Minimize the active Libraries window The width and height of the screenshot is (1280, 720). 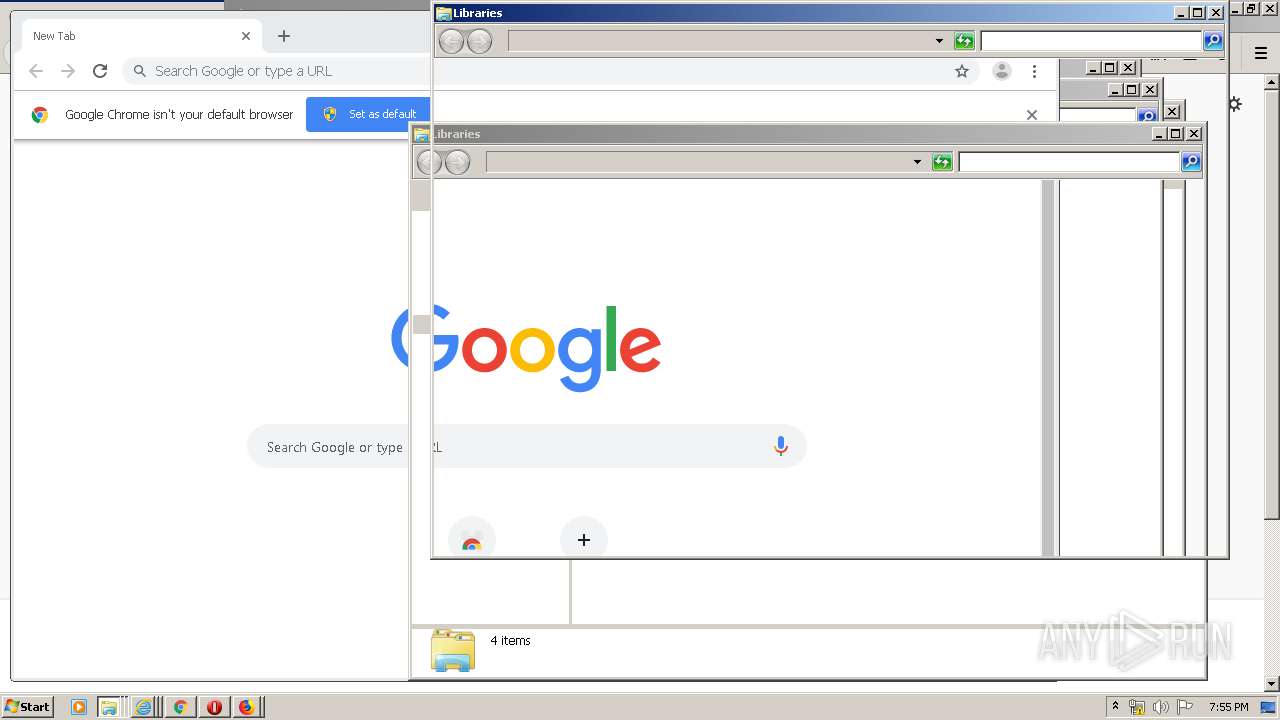click(1181, 13)
